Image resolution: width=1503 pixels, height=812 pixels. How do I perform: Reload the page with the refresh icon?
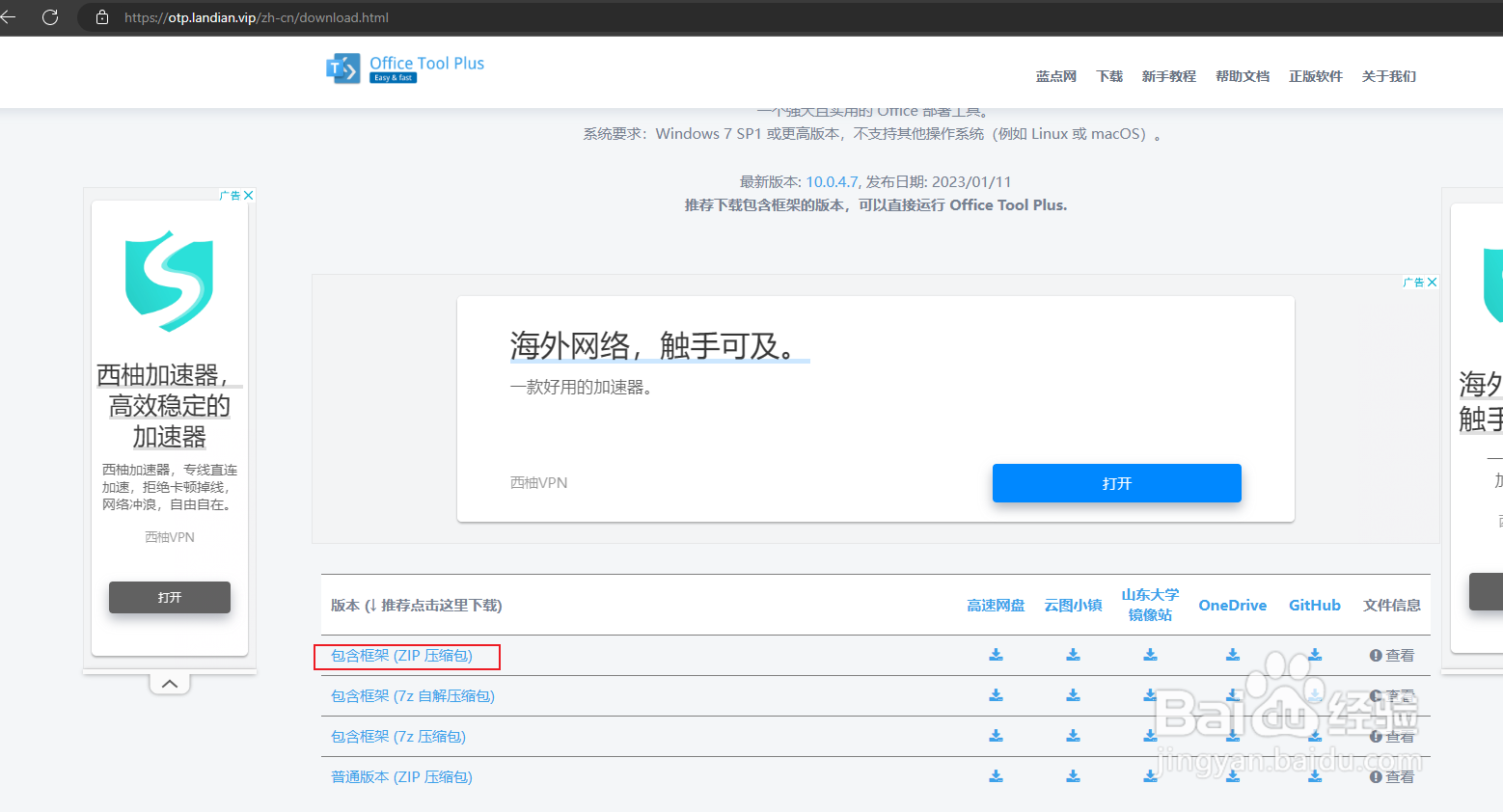(x=50, y=17)
